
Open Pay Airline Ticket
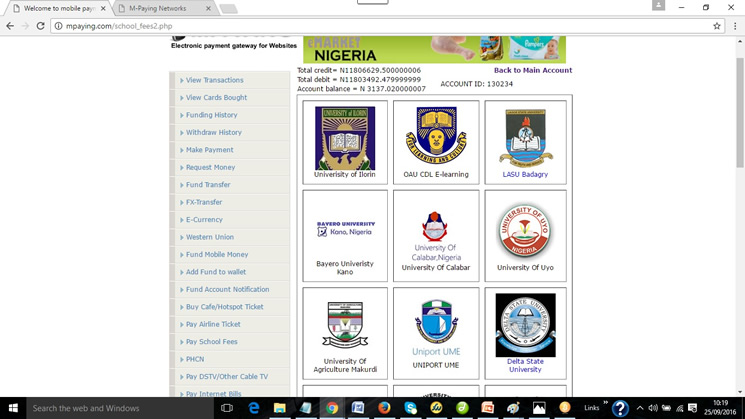point(213,324)
